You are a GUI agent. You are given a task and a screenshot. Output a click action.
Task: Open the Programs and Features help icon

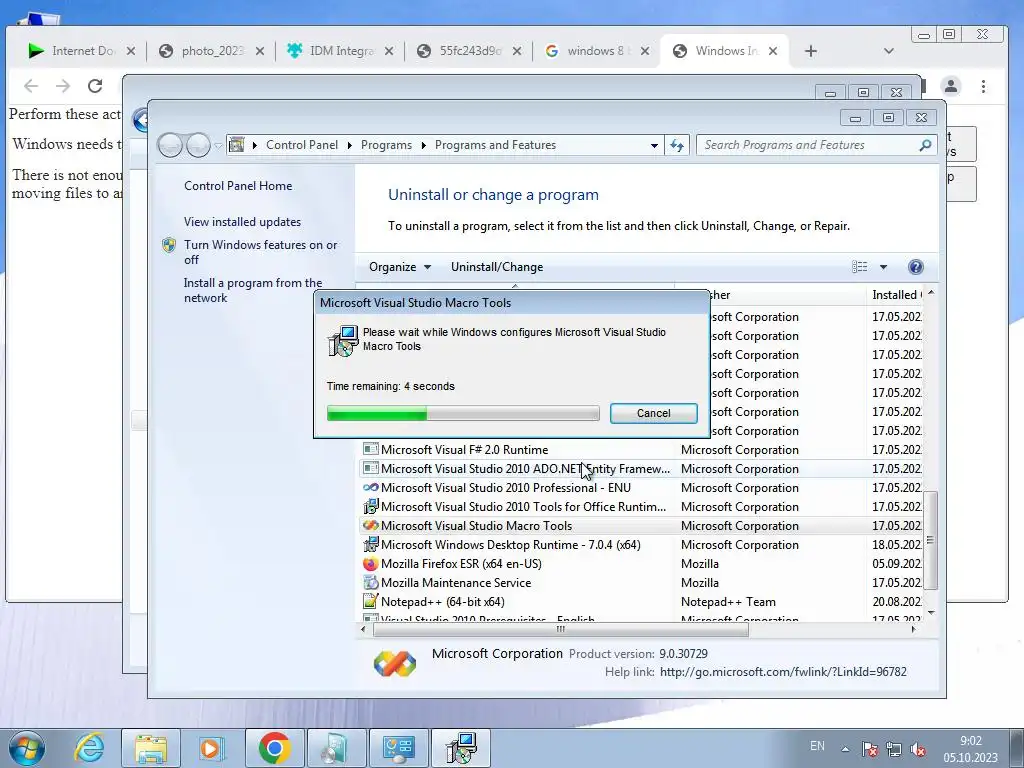click(916, 266)
